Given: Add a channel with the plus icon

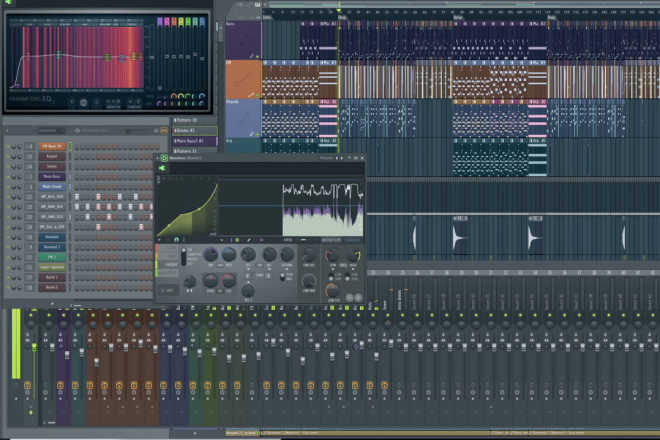Looking at the screenshot, I should (52, 304).
